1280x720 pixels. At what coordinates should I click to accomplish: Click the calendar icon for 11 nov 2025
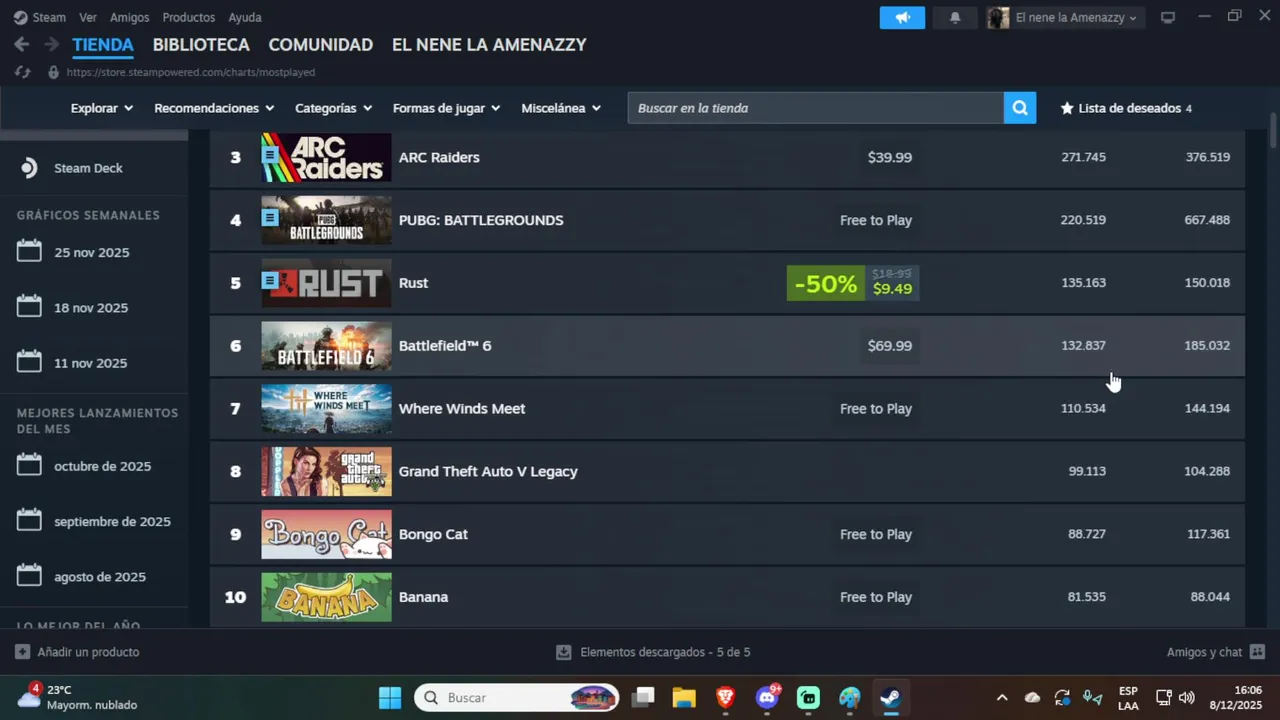[x=29, y=361]
